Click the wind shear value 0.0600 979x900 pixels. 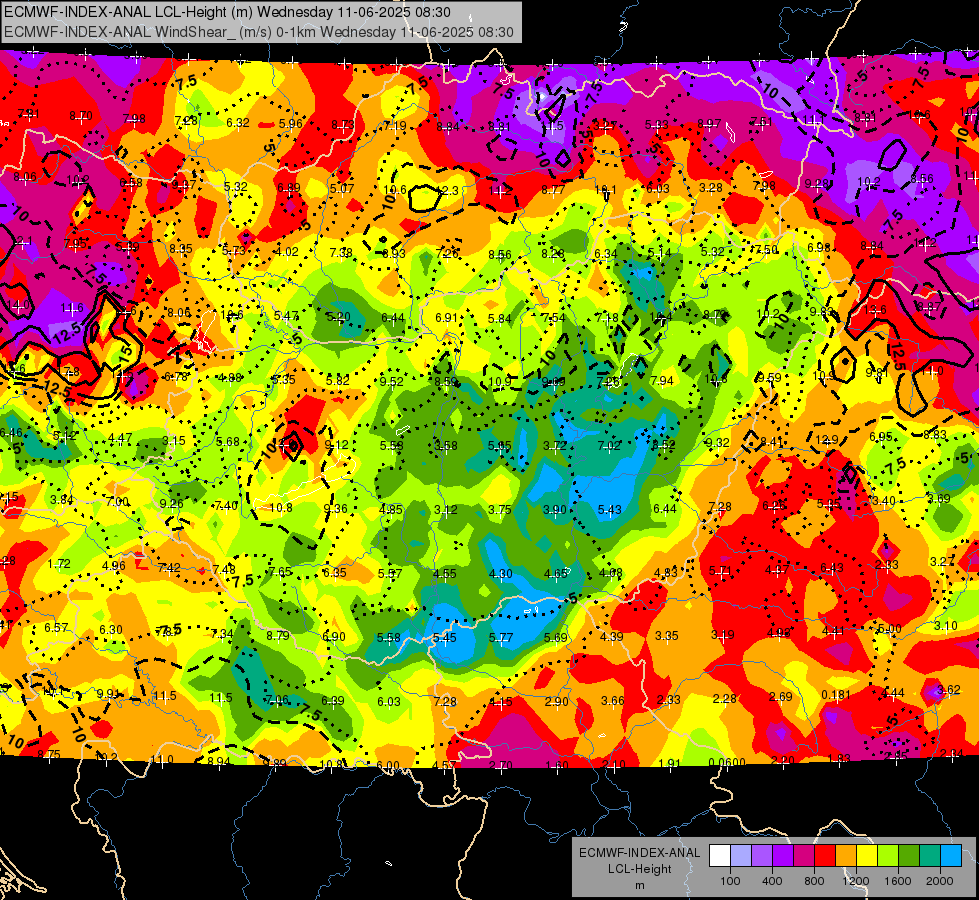tap(727, 763)
